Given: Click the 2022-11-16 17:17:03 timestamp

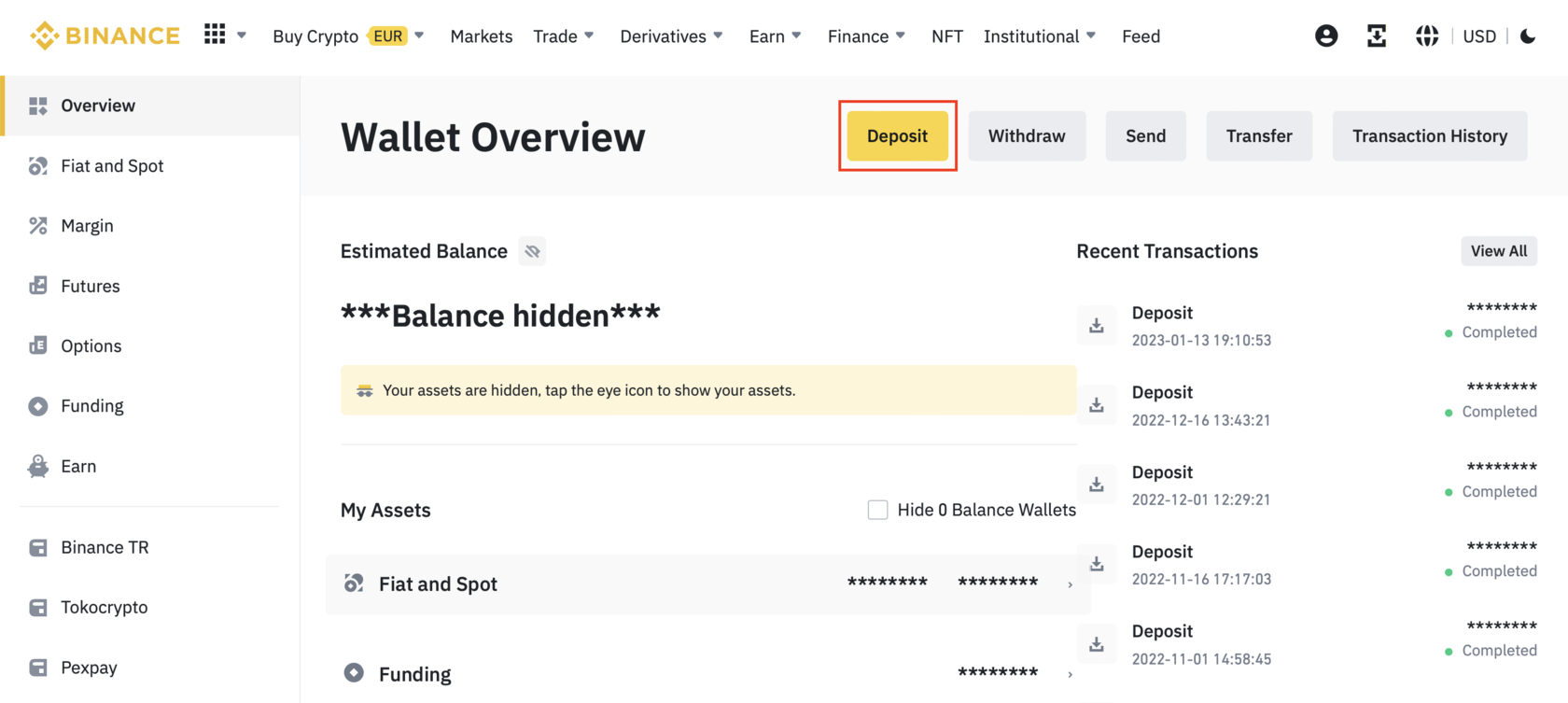Looking at the screenshot, I should point(1201,580).
